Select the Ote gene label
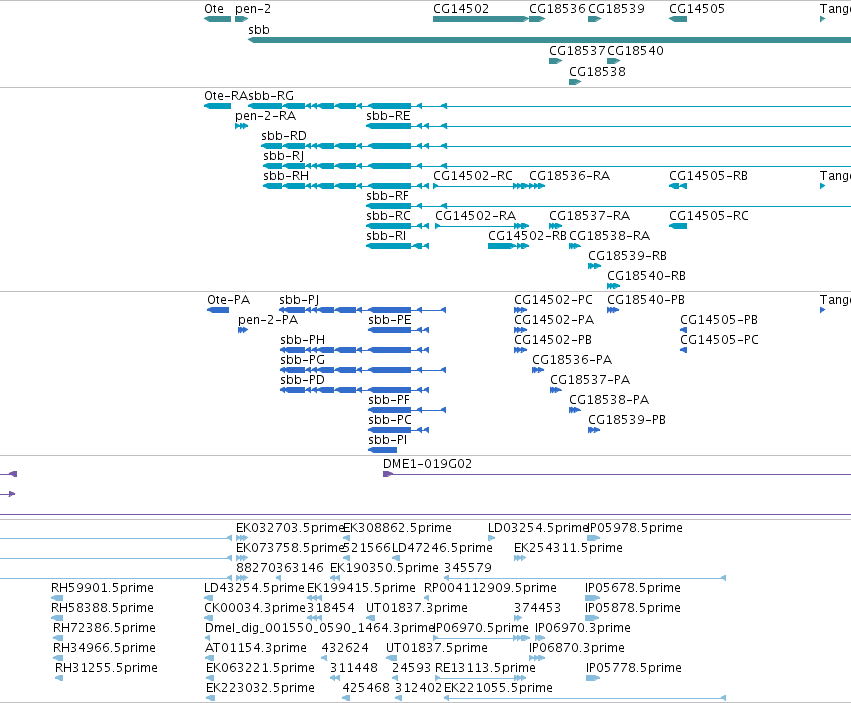 tap(214, 9)
